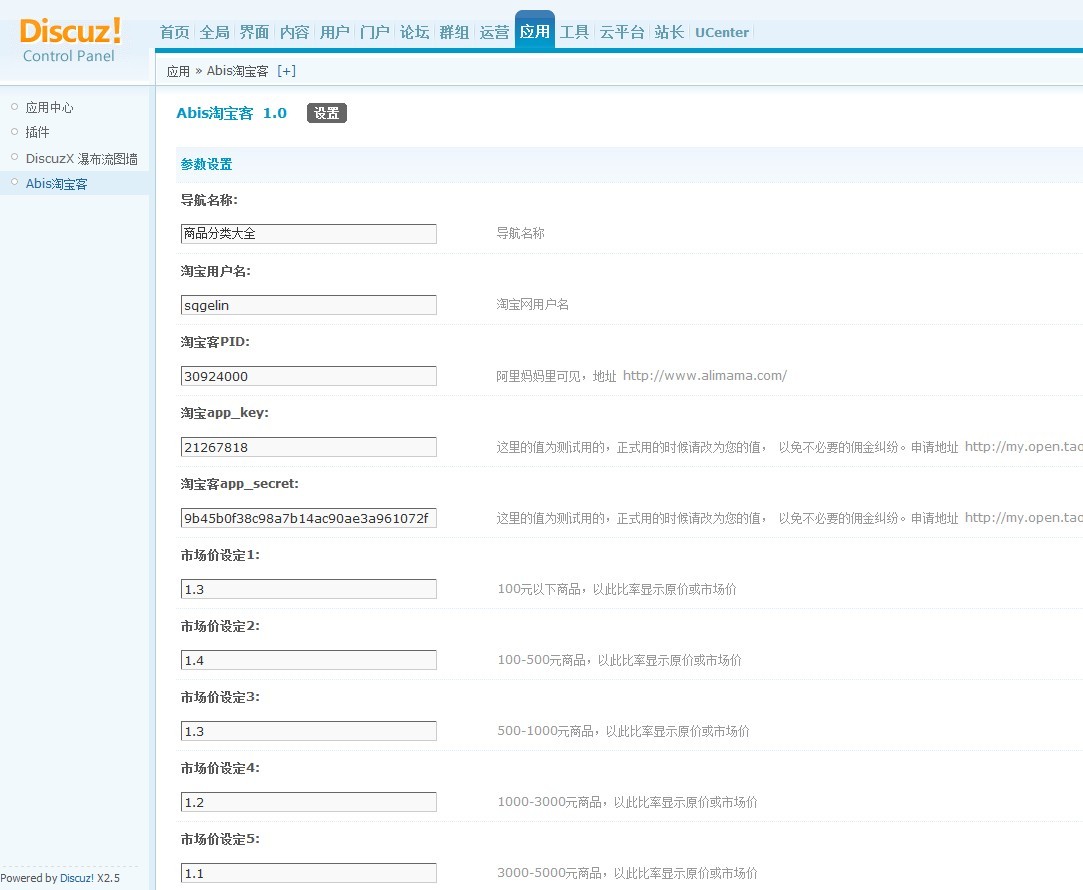
Task: Go to the 首页 tab
Action: 174,32
